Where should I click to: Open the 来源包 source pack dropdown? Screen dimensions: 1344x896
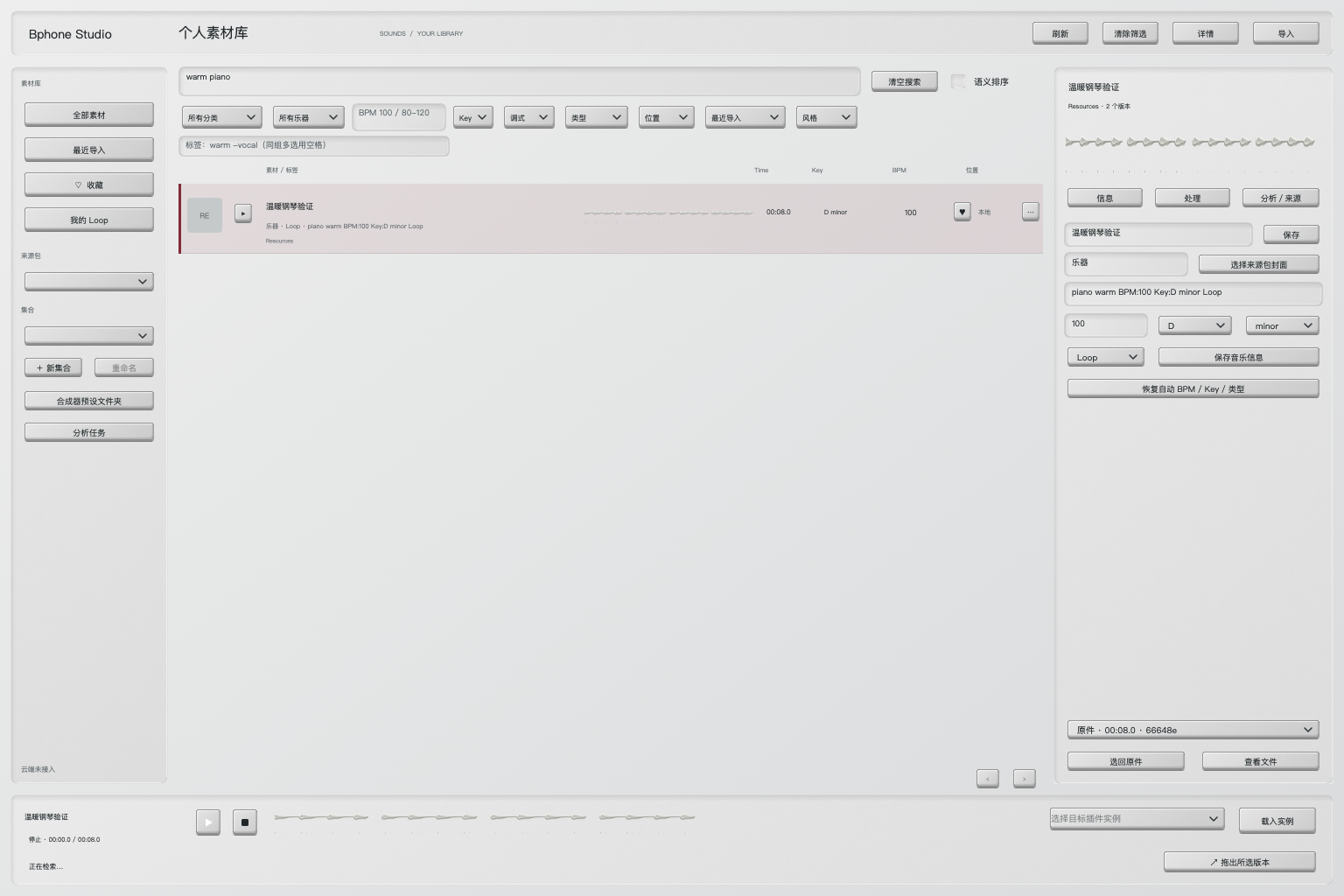coord(89,282)
